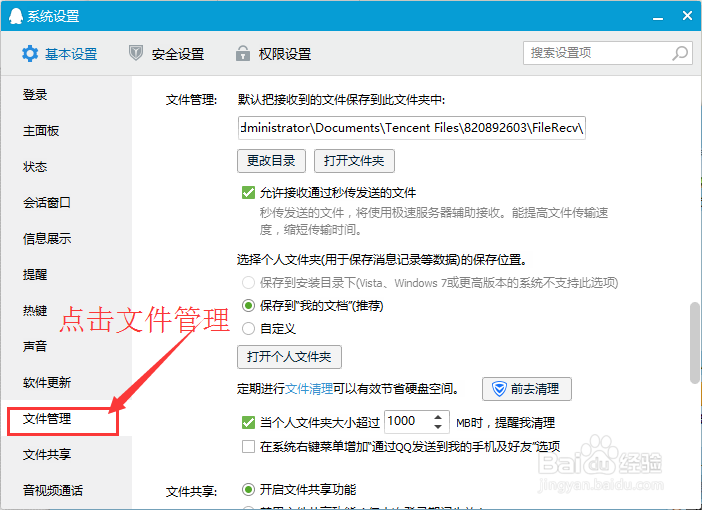Click the 前去清理 button
Viewport: 702px width, 510px height.
(x=526, y=389)
